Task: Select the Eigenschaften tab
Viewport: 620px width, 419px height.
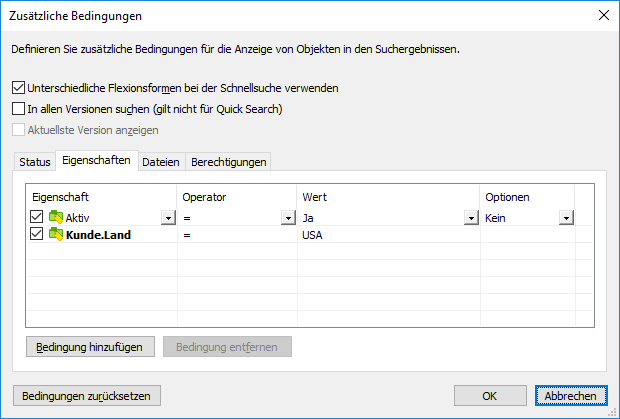Action: [x=96, y=161]
